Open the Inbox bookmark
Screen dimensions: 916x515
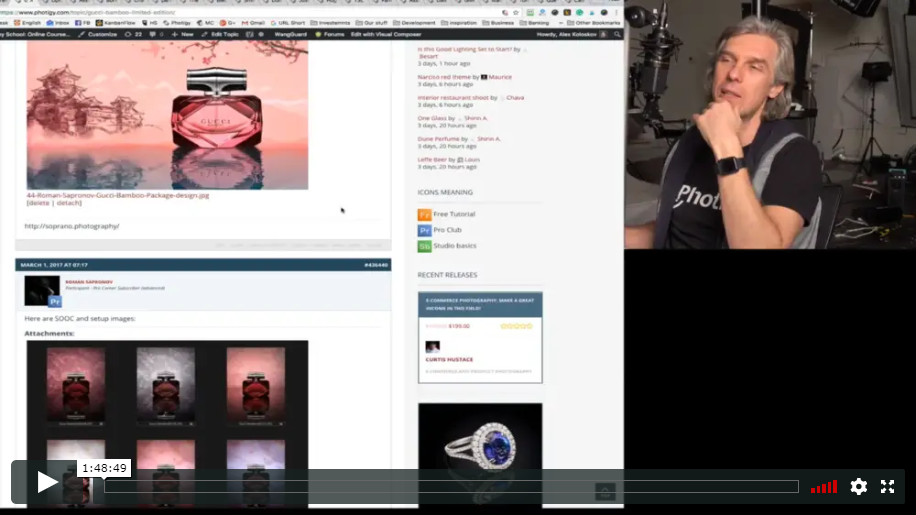coord(58,23)
